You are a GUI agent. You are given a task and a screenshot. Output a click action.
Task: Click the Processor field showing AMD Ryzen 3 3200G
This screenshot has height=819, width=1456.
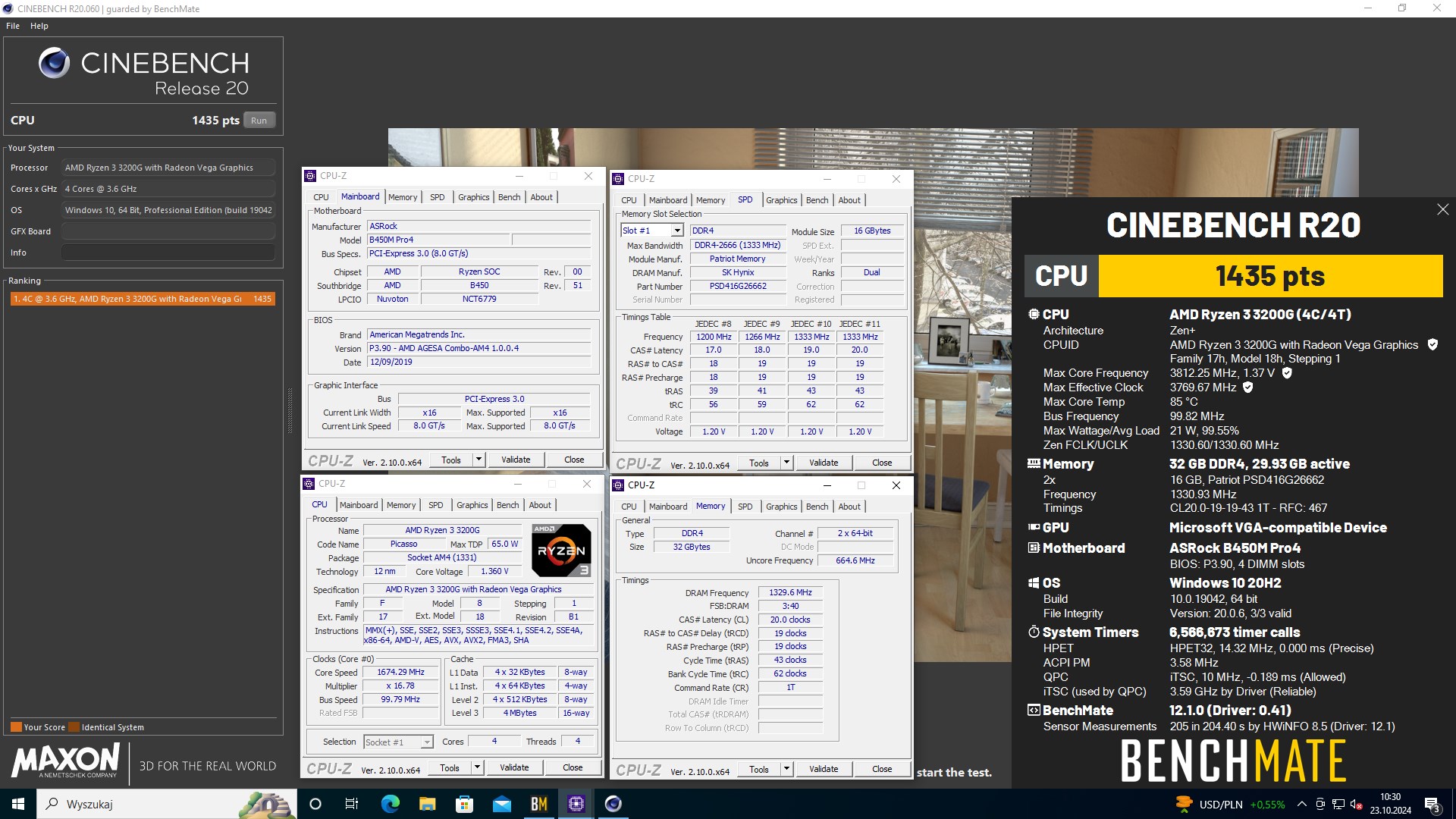pos(168,168)
